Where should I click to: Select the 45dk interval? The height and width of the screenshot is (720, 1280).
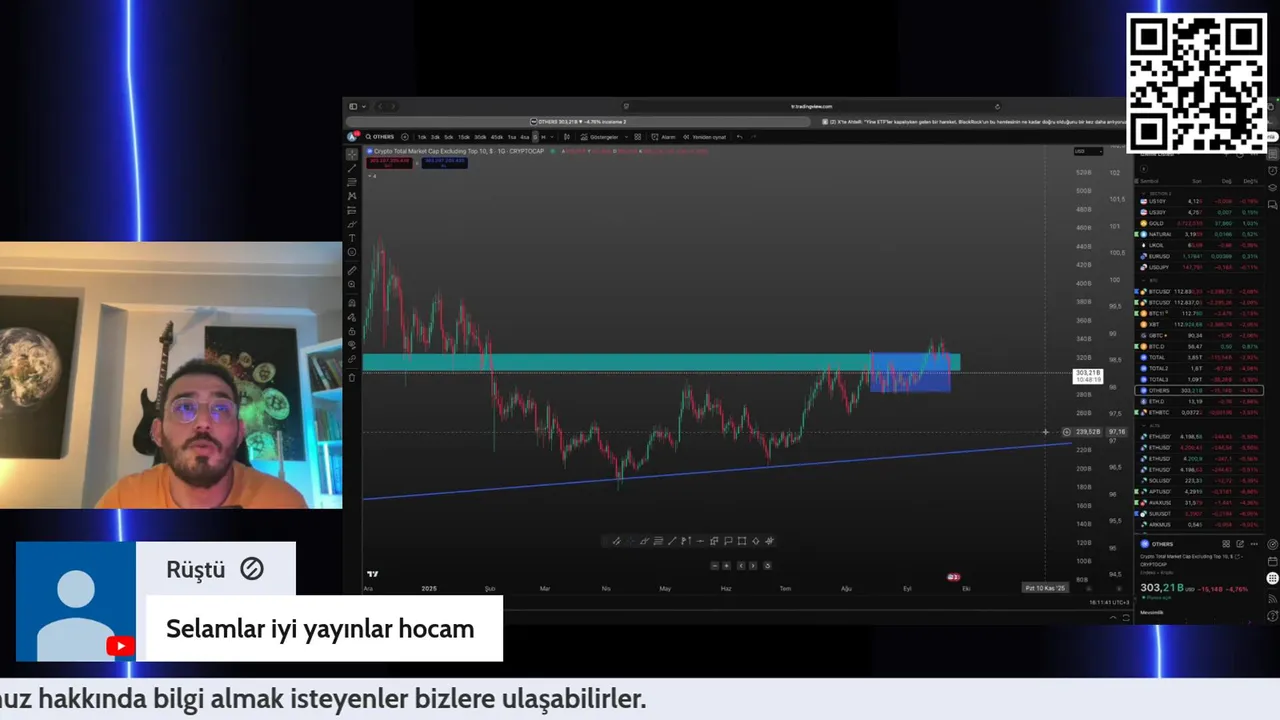tap(497, 137)
